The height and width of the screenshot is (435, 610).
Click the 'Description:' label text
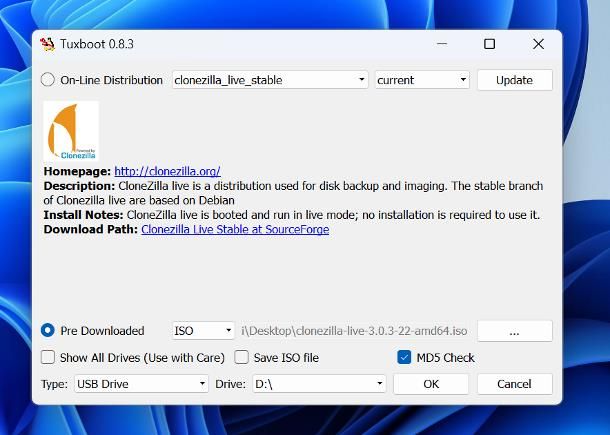click(x=79, y=186)
